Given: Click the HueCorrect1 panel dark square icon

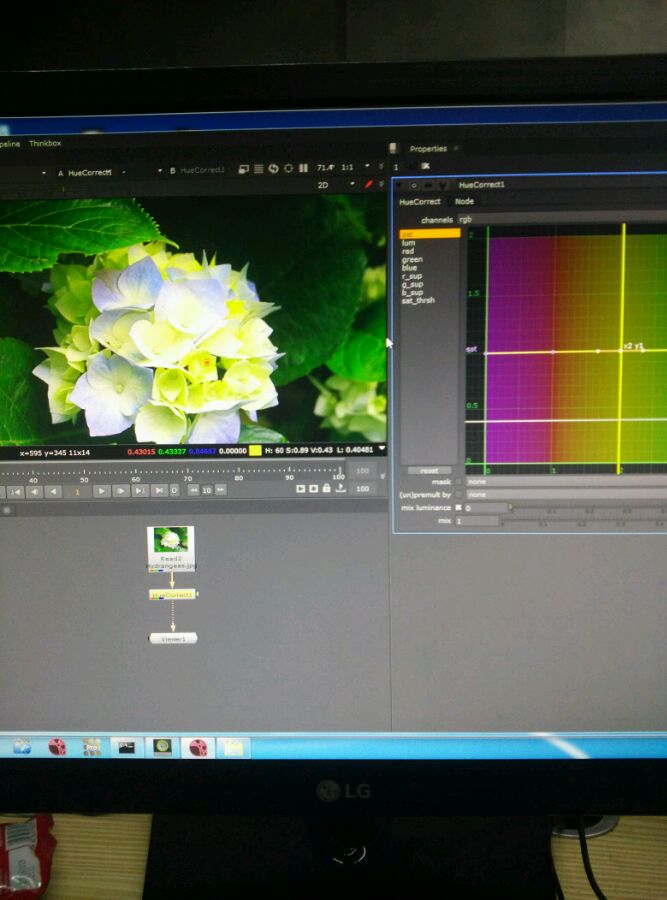Looking at the screenshot, I should 428,185.
